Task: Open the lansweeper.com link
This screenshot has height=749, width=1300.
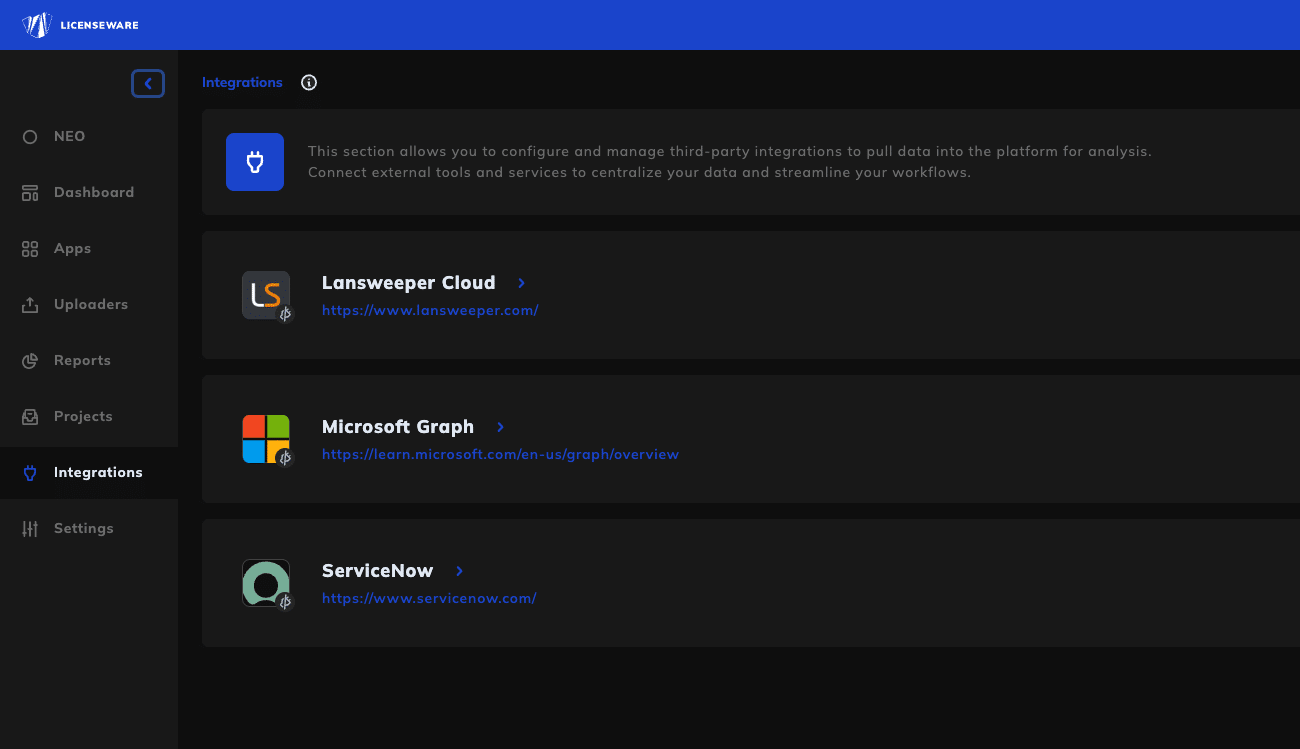Action: click(x=430, y=310)
